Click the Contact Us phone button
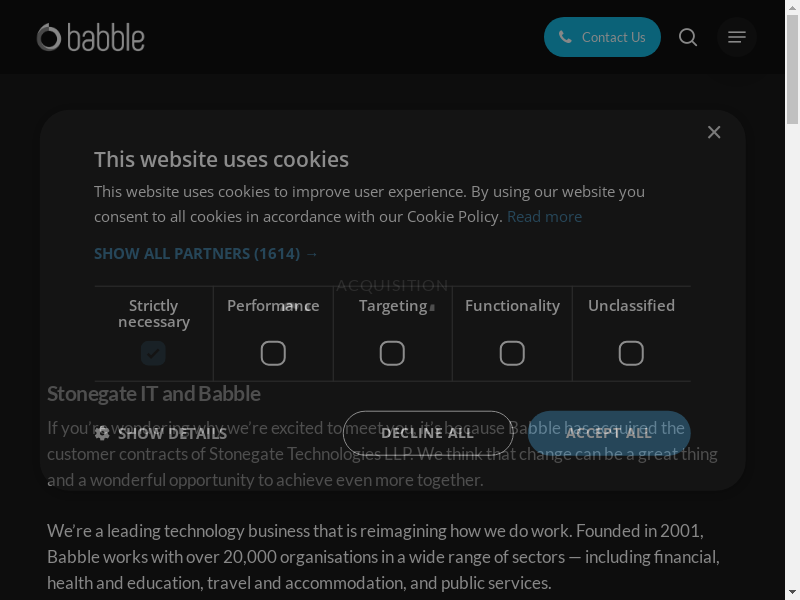Viewport: 800px width, 600px height. [602, 37]
